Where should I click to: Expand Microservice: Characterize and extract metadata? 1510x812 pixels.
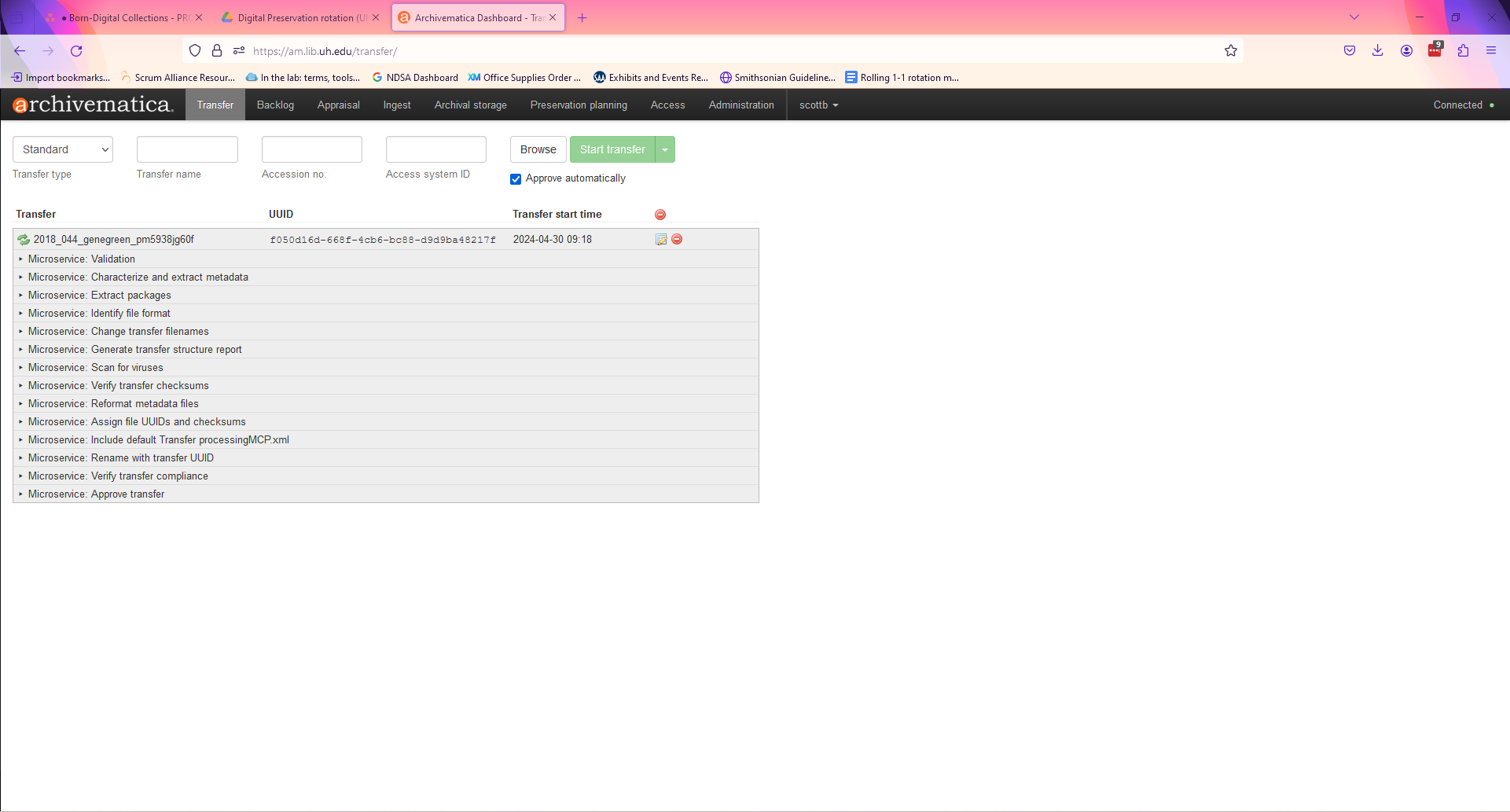386,277
